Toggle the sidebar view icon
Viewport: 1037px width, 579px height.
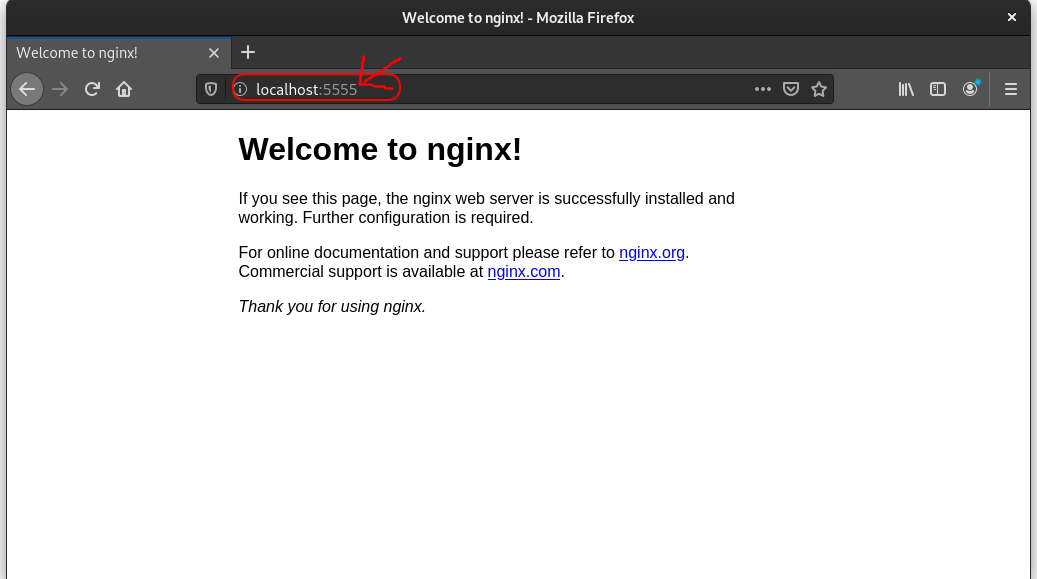pos(938,89)
